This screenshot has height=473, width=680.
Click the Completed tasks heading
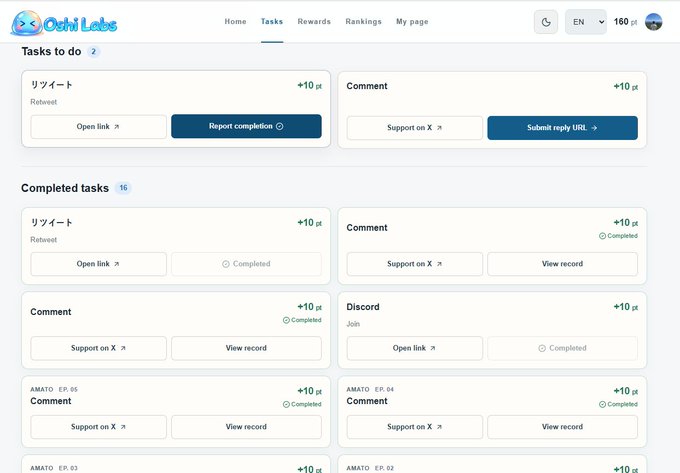[65, 188]
